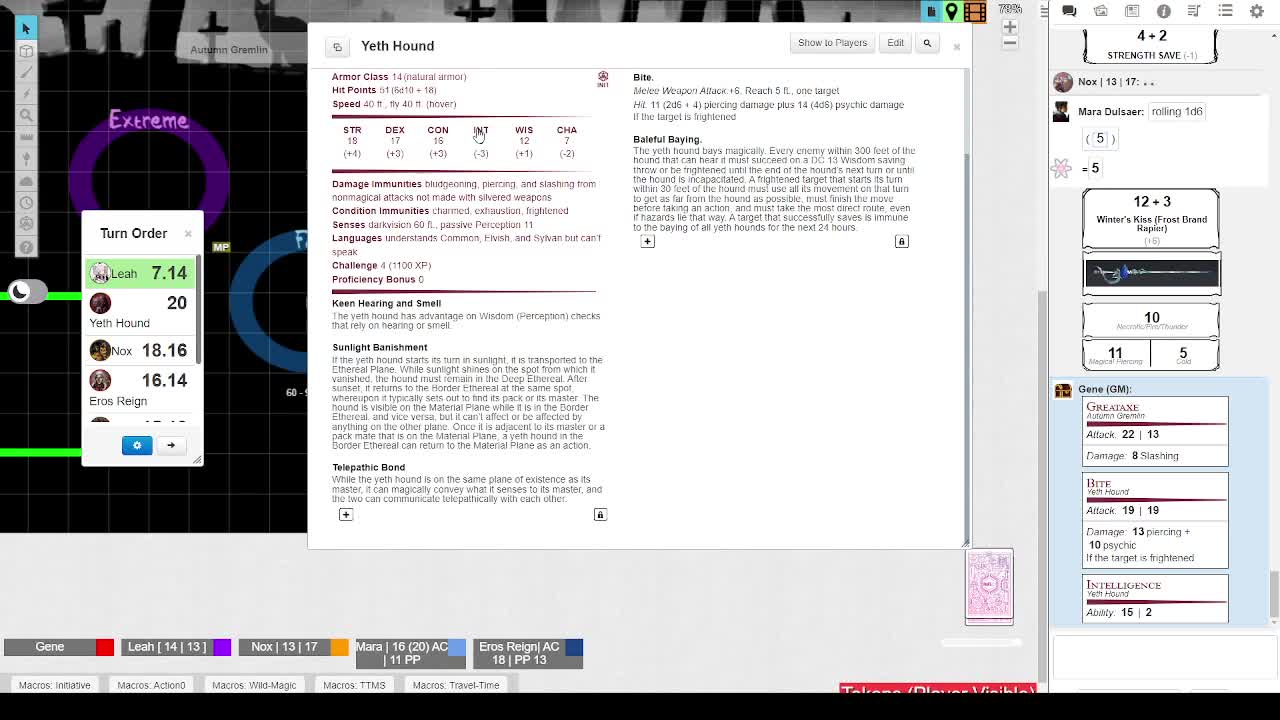Open the blue page toolbar icon

coord(931,12)
